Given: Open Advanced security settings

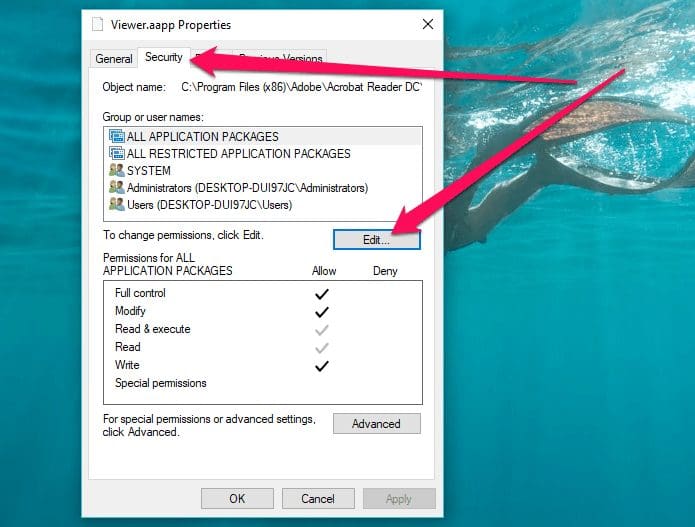Looking at the screenshot, I should (376, 424).
